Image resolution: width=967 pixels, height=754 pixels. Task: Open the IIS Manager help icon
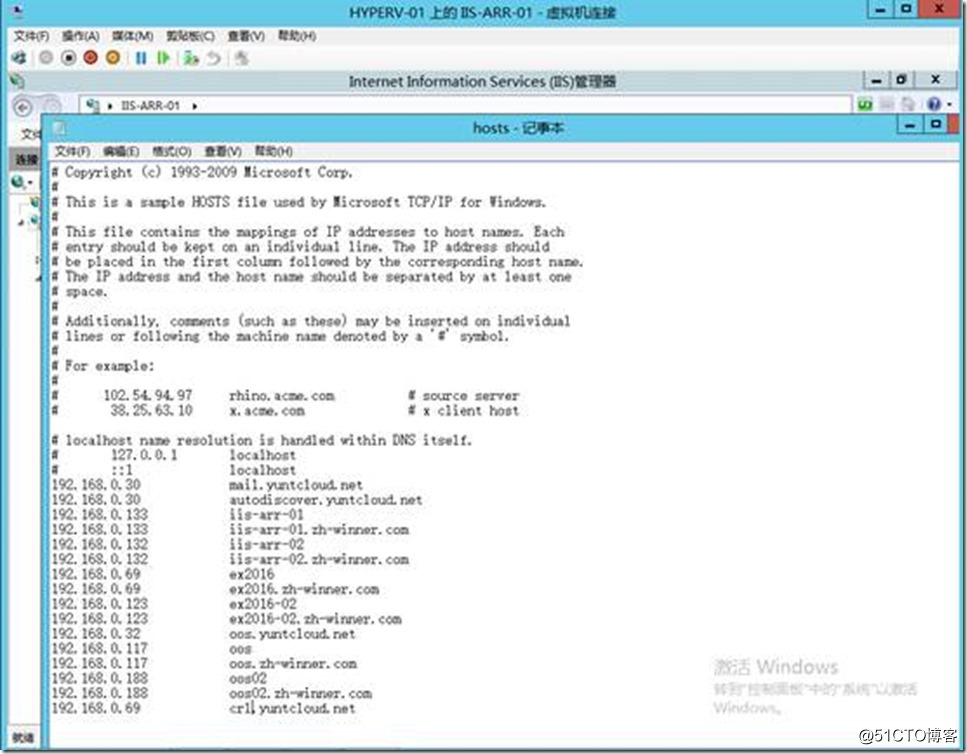(x=934, y=105)
